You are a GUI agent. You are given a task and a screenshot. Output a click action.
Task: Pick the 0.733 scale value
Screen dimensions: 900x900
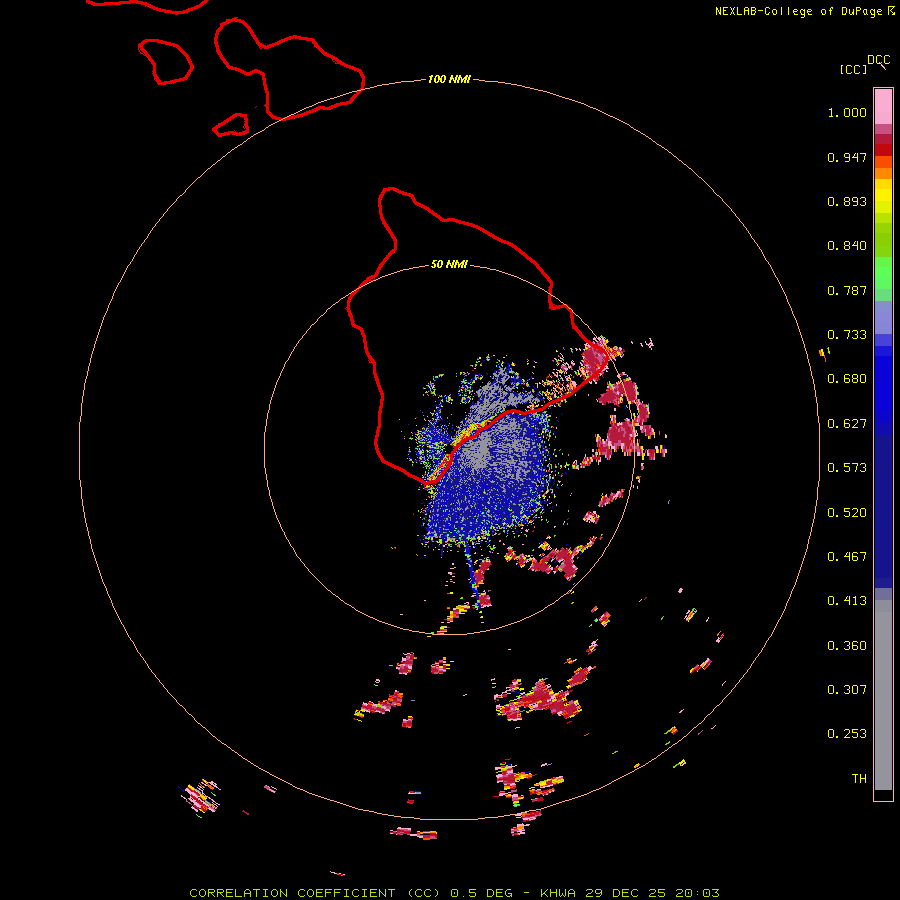pyautogui.click(x=847, y=335)
